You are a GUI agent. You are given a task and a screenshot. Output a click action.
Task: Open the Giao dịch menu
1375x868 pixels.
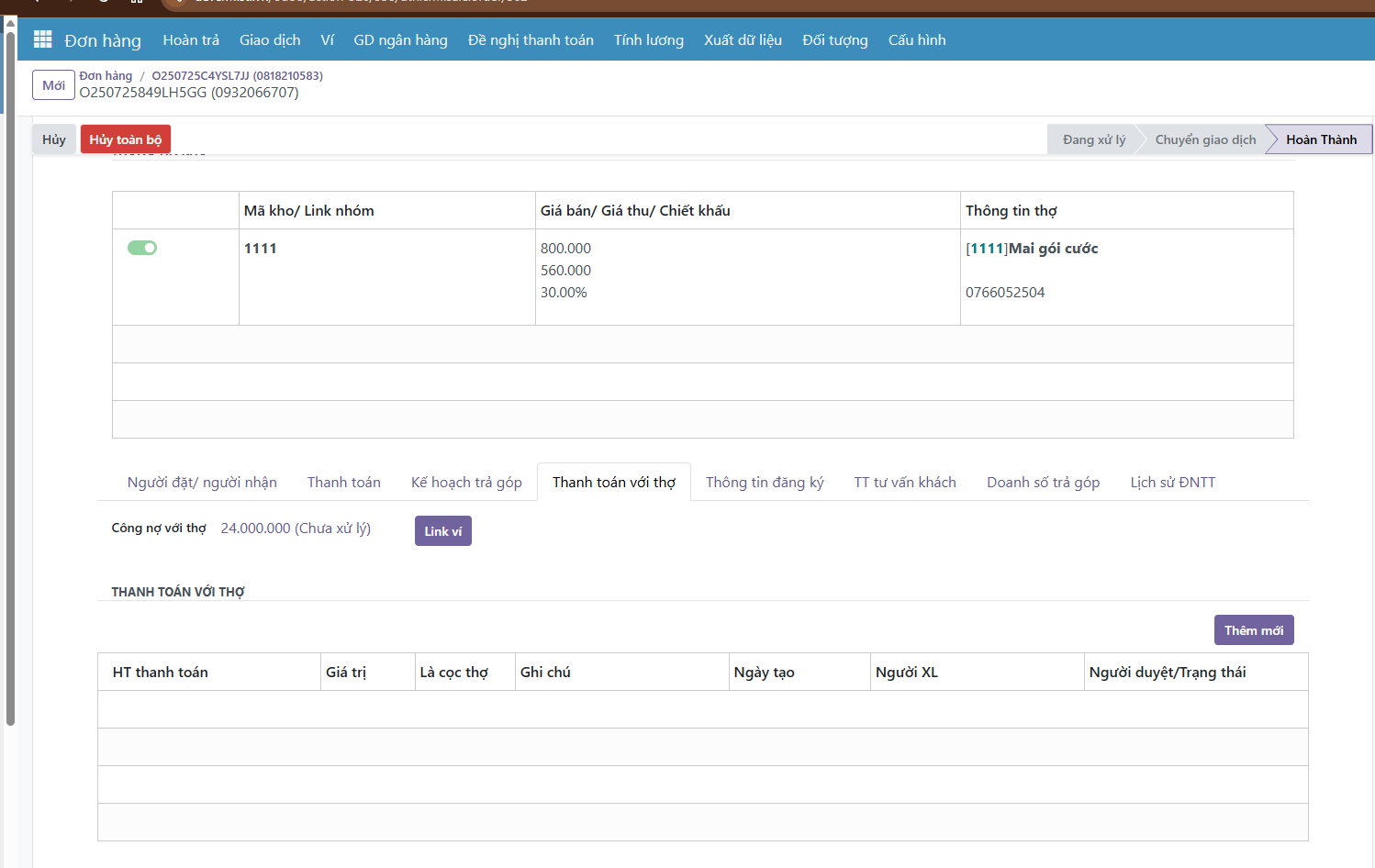pyautogui.click(x=270, y=40)
